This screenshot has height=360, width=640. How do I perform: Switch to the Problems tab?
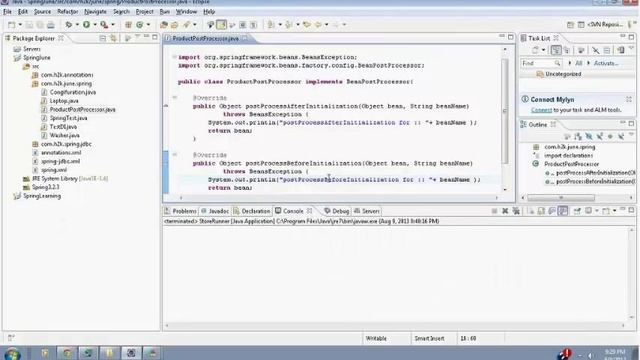(x=180, y=211)
